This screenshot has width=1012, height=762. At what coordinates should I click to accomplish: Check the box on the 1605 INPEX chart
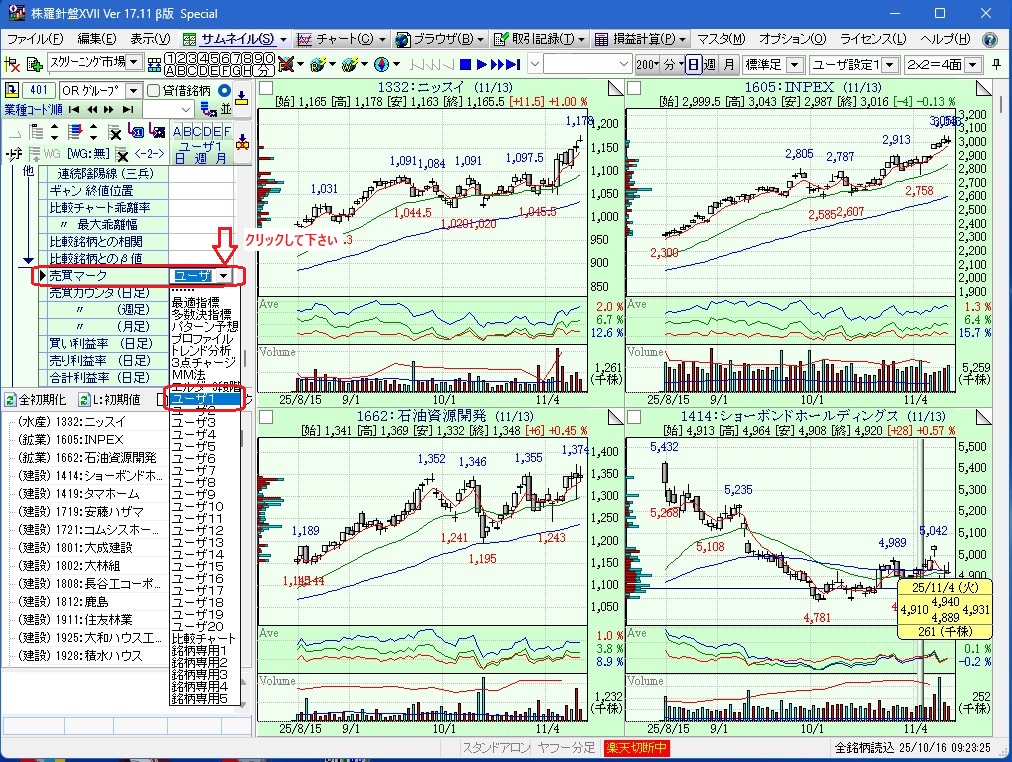(633, 88)
